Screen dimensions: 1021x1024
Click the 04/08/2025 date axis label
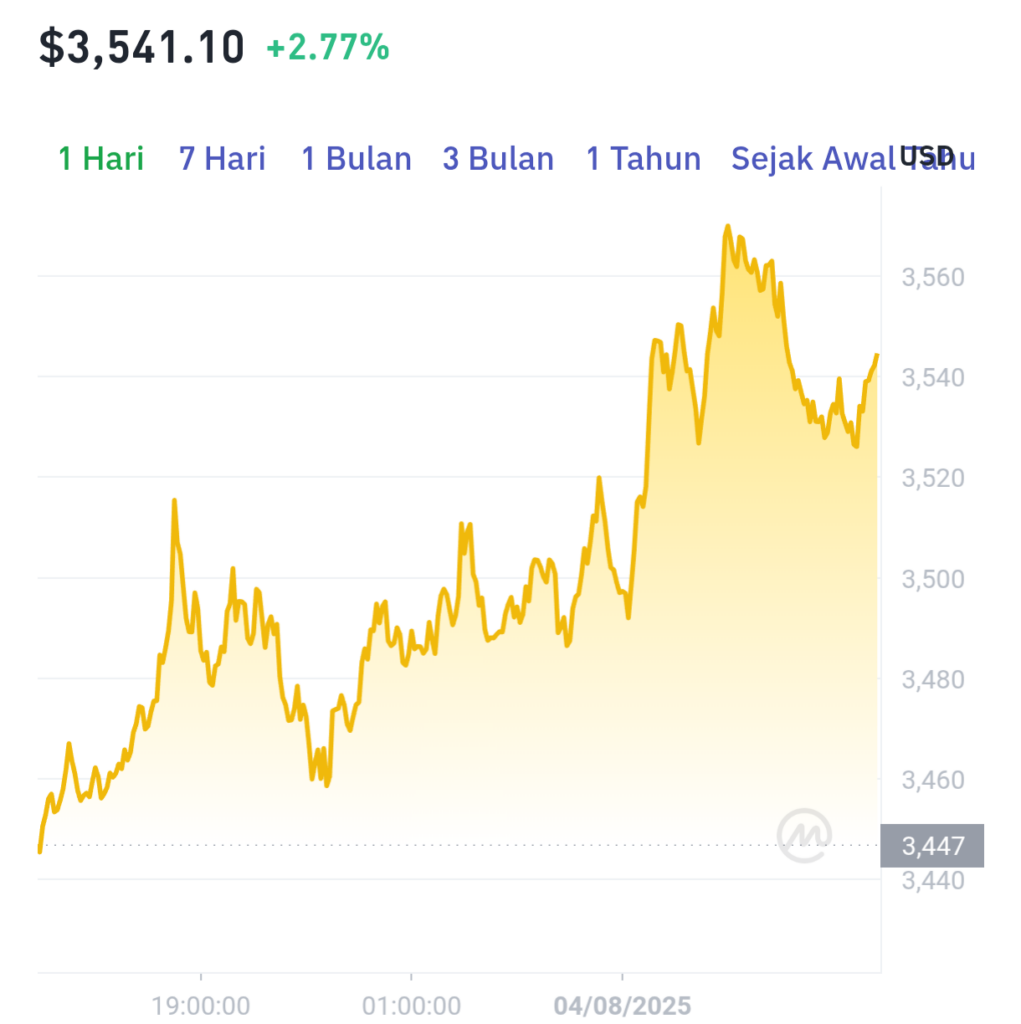coord(623,1006)
